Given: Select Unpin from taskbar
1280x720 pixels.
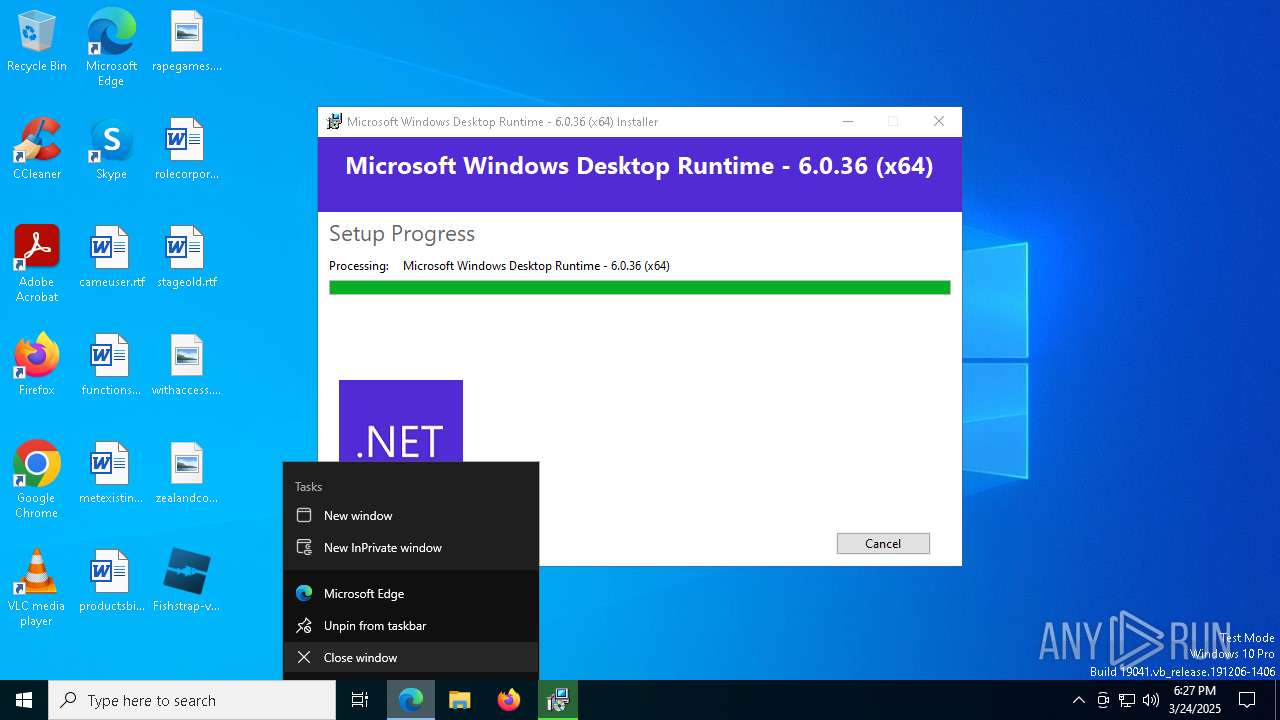Looking at the screenshot, I should [411, 626].
